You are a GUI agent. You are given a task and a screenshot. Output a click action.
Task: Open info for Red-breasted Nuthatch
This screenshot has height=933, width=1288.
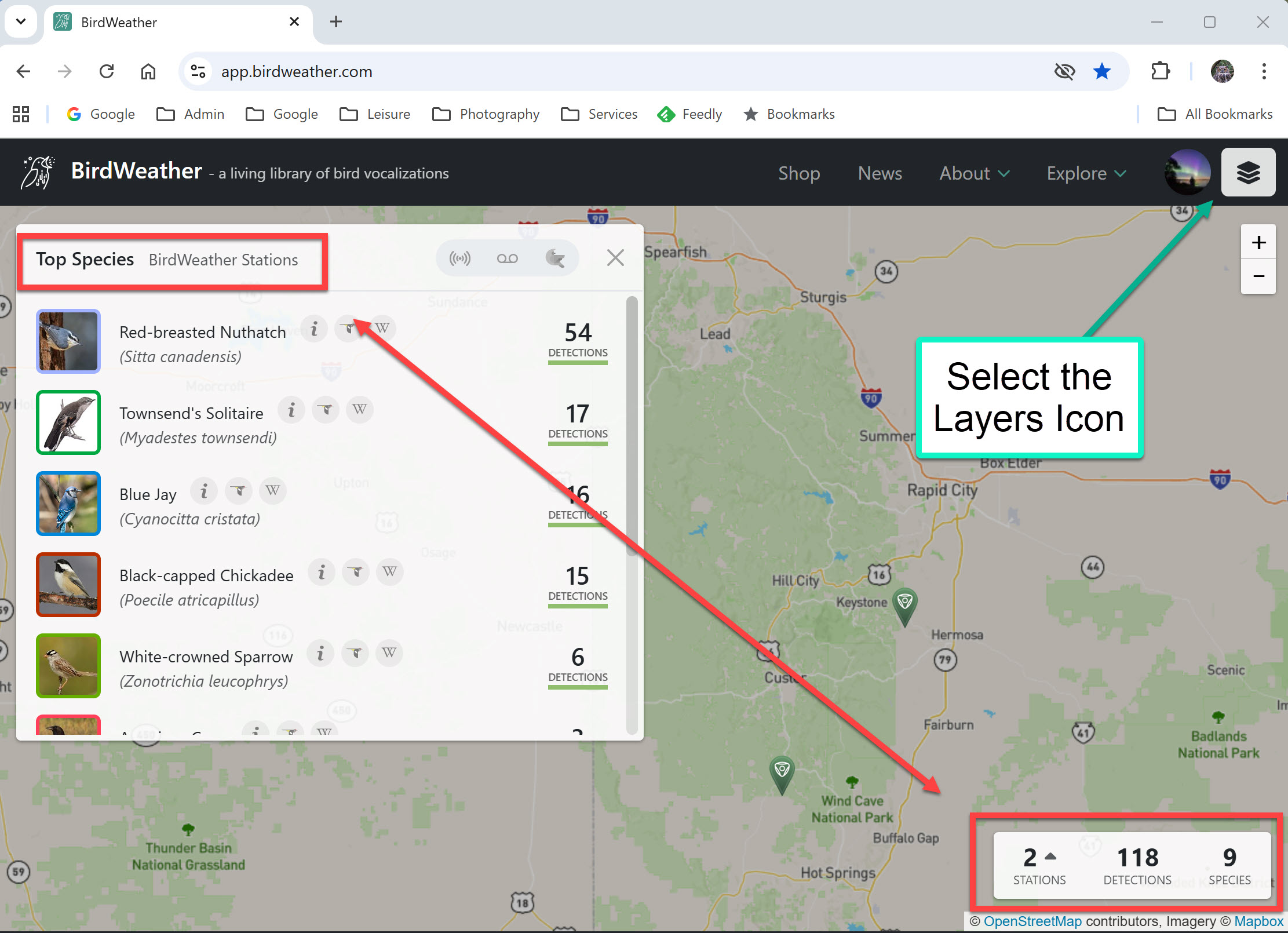[314, 329]
